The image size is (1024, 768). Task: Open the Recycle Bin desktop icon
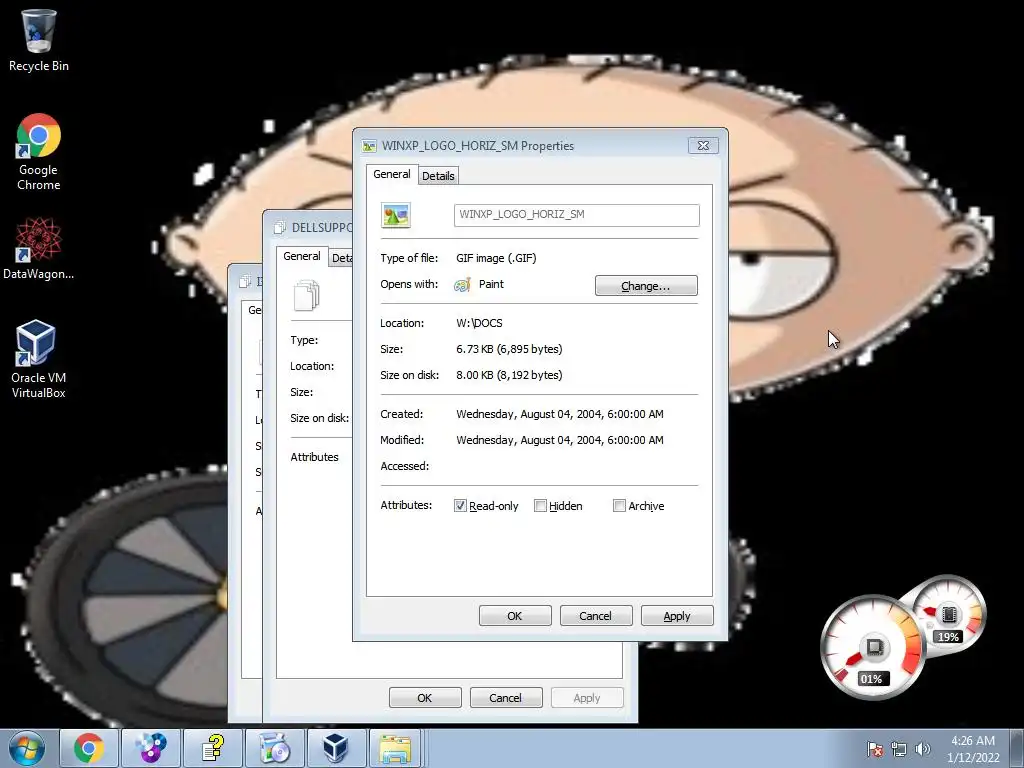pos(39,40)
